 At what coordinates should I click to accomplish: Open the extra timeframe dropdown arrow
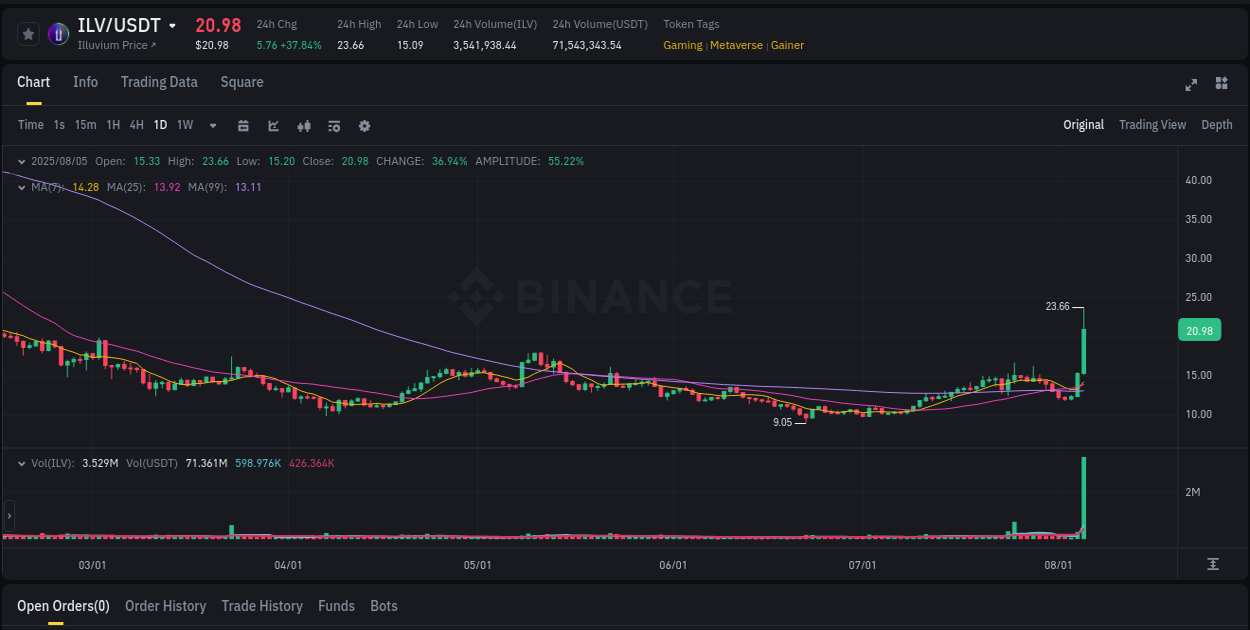212,126
